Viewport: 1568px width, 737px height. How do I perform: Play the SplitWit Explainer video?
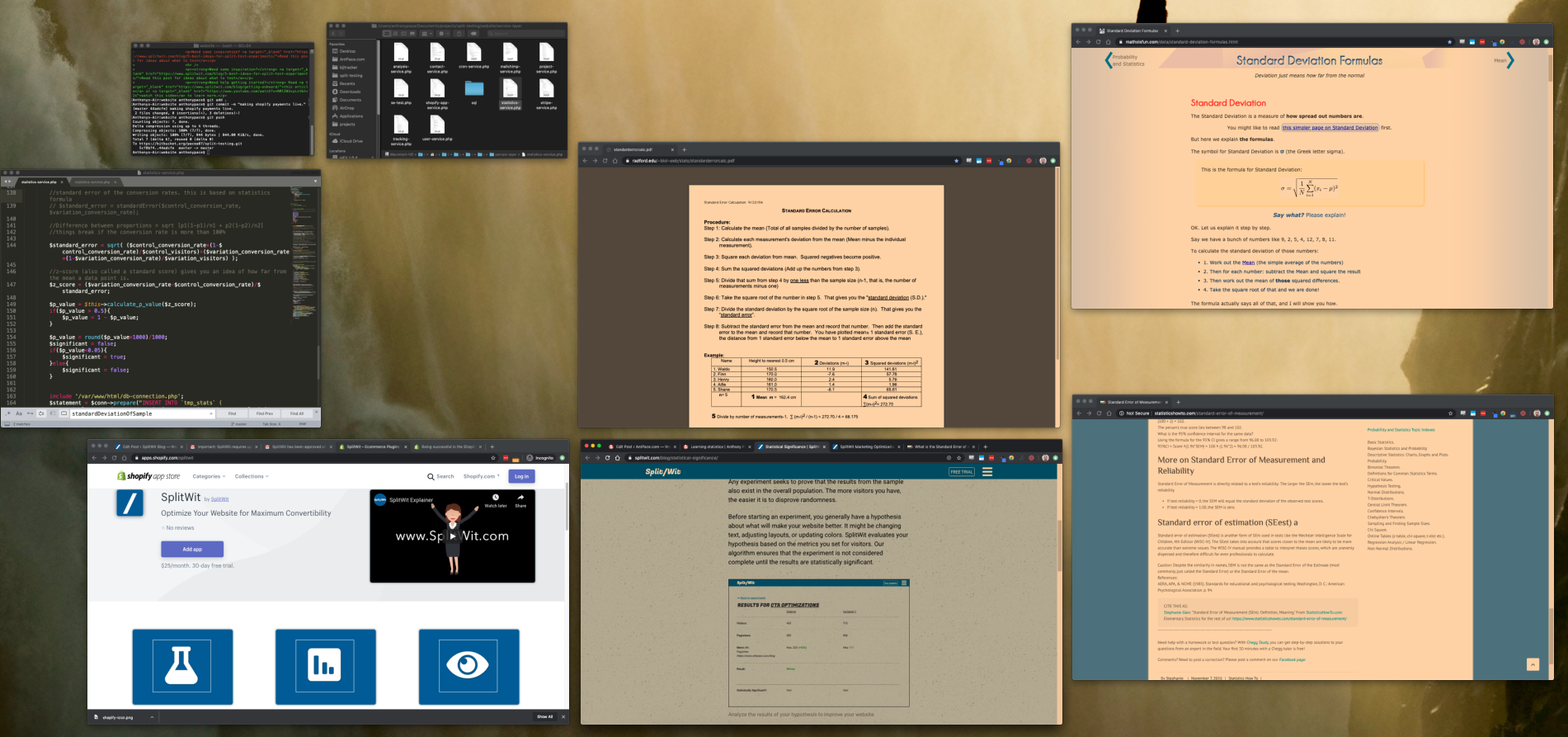coord(453,536)
